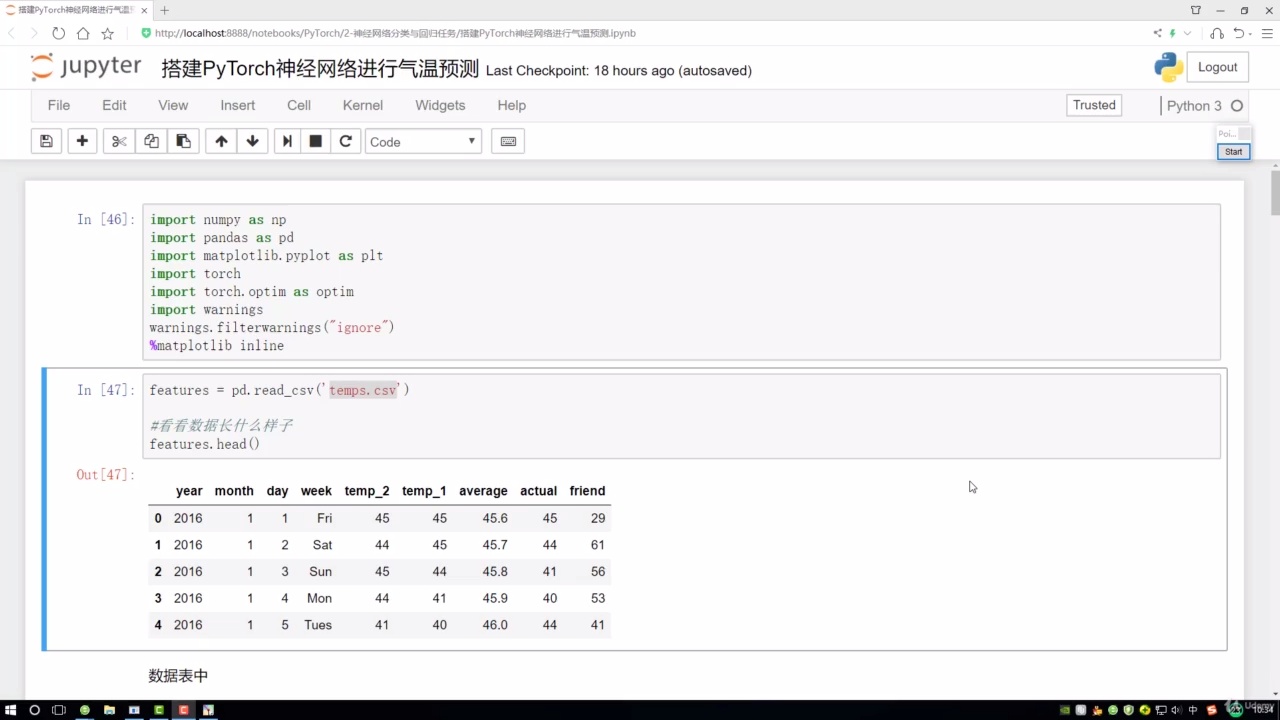Move the selected cell up
The image size is (1280, 720).
pos(221,141)
